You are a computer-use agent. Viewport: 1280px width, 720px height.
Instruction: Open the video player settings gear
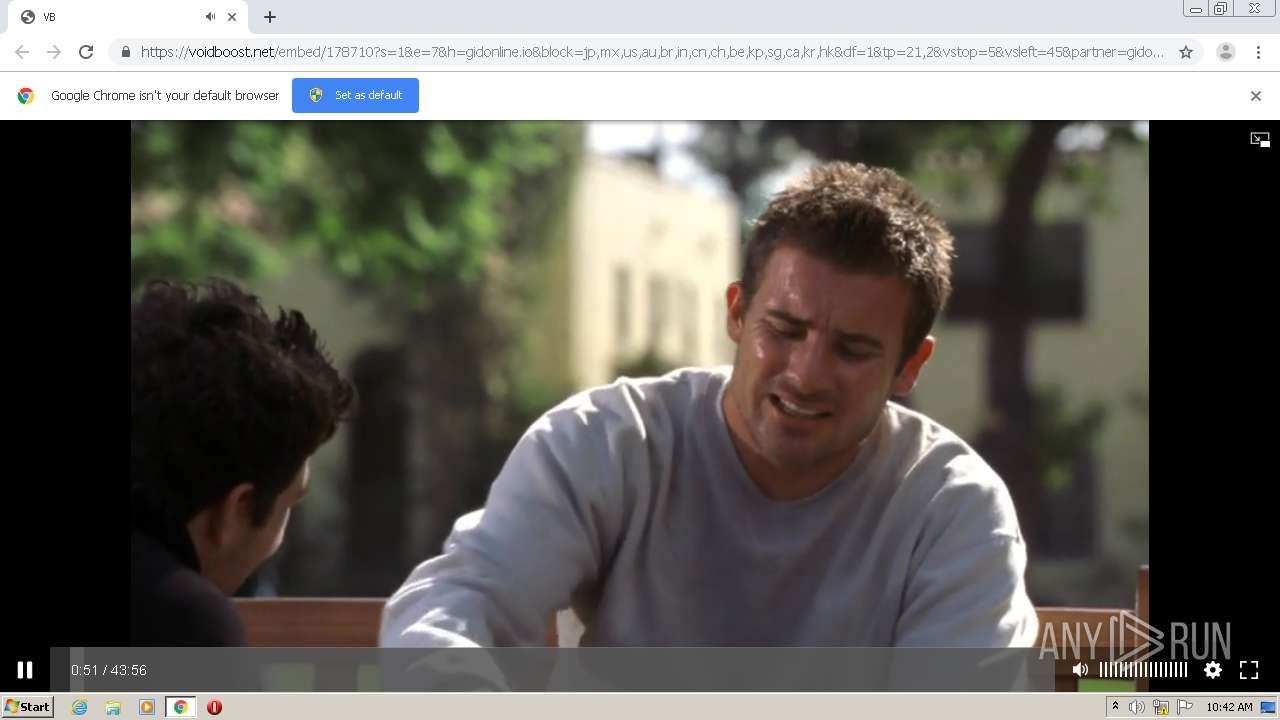1212,670
